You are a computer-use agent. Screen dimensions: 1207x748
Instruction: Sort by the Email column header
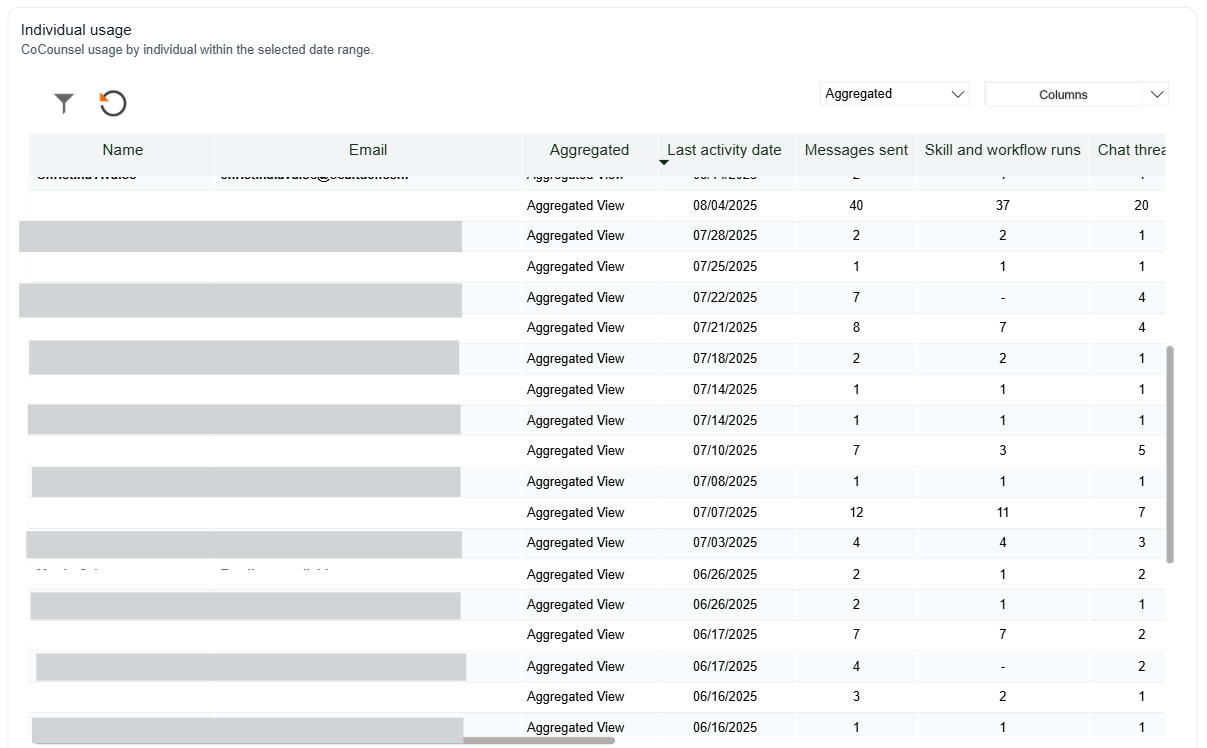coord(367,150)
